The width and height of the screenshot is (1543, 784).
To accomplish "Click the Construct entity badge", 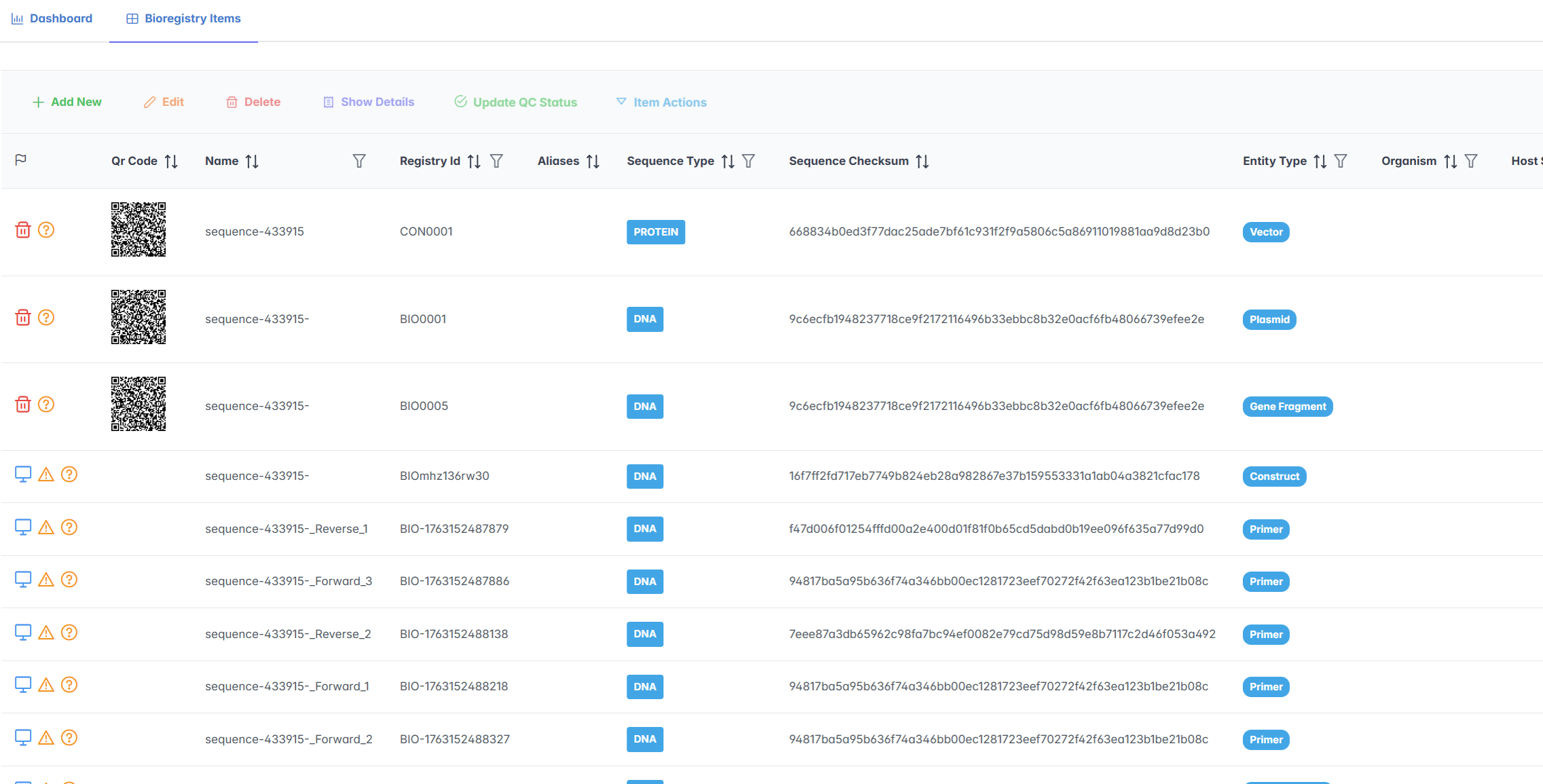I will tap(1274, 476).
